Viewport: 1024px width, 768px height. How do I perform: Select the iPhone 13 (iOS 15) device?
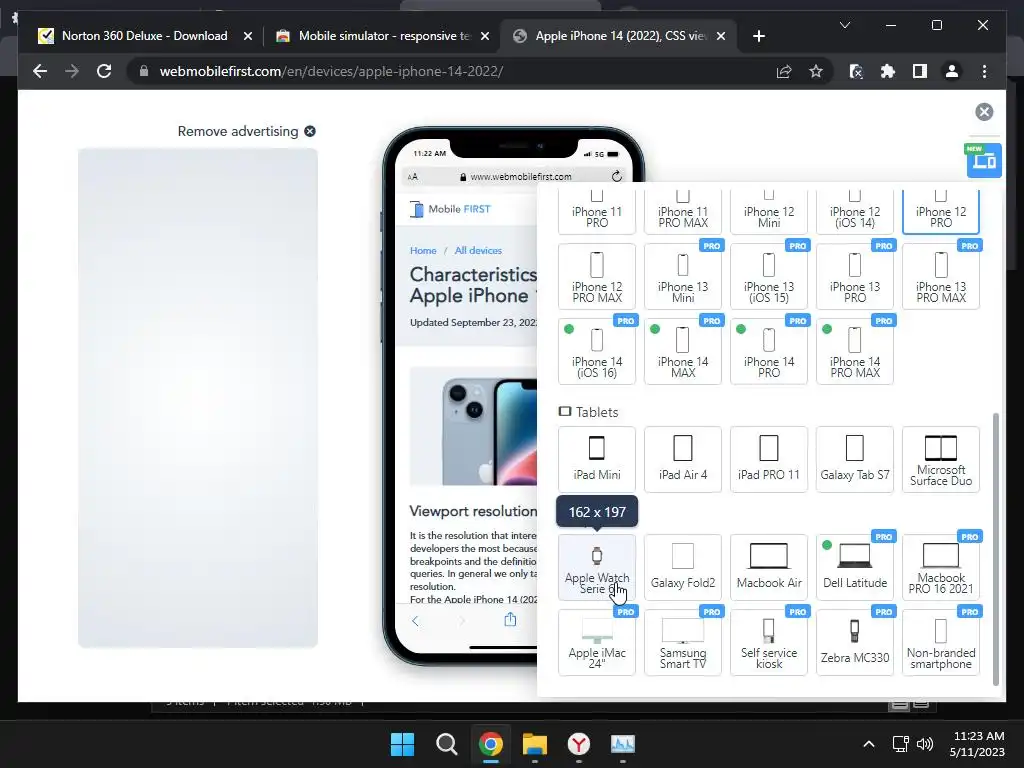769,276
